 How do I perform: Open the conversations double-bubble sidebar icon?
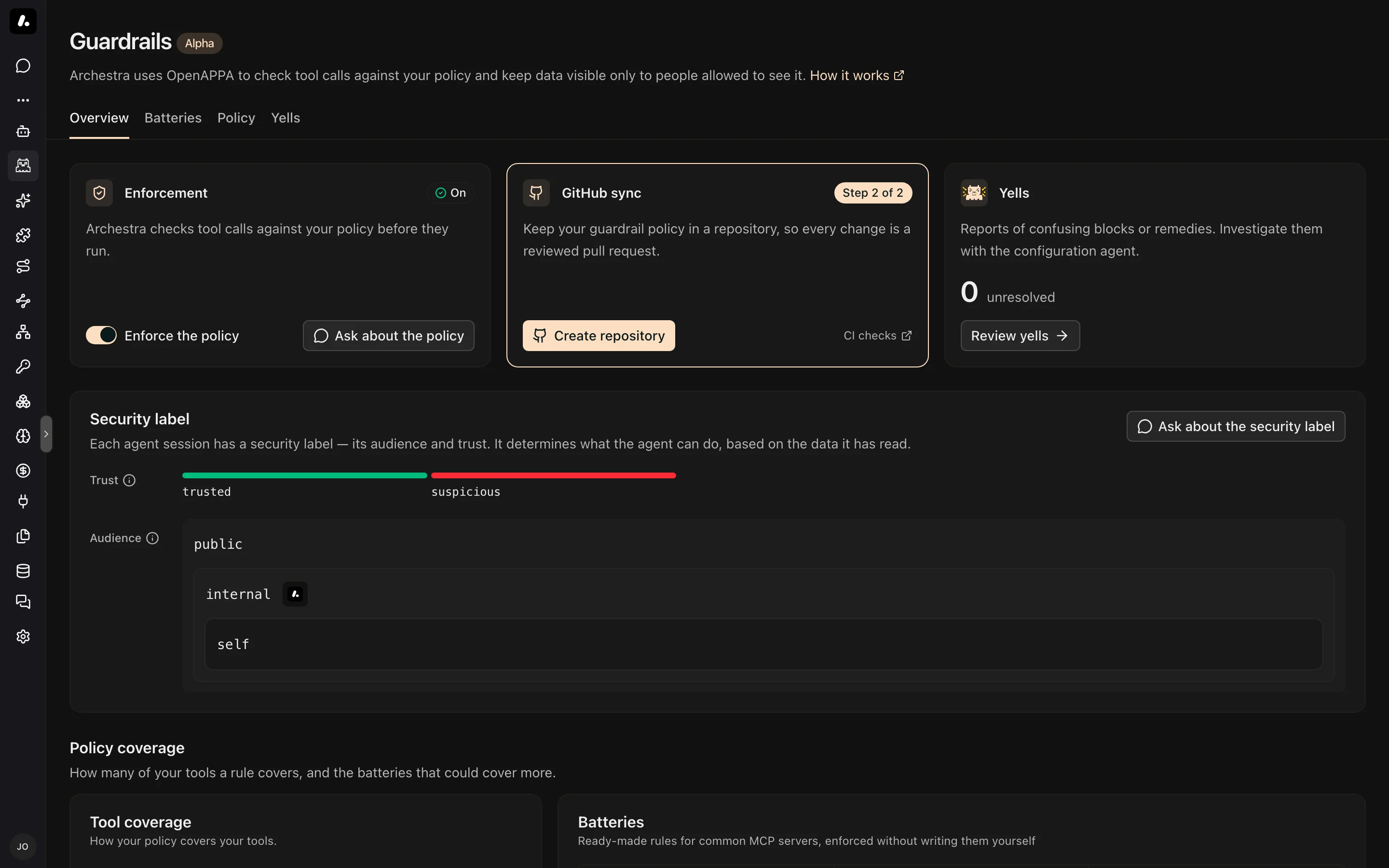23,602
